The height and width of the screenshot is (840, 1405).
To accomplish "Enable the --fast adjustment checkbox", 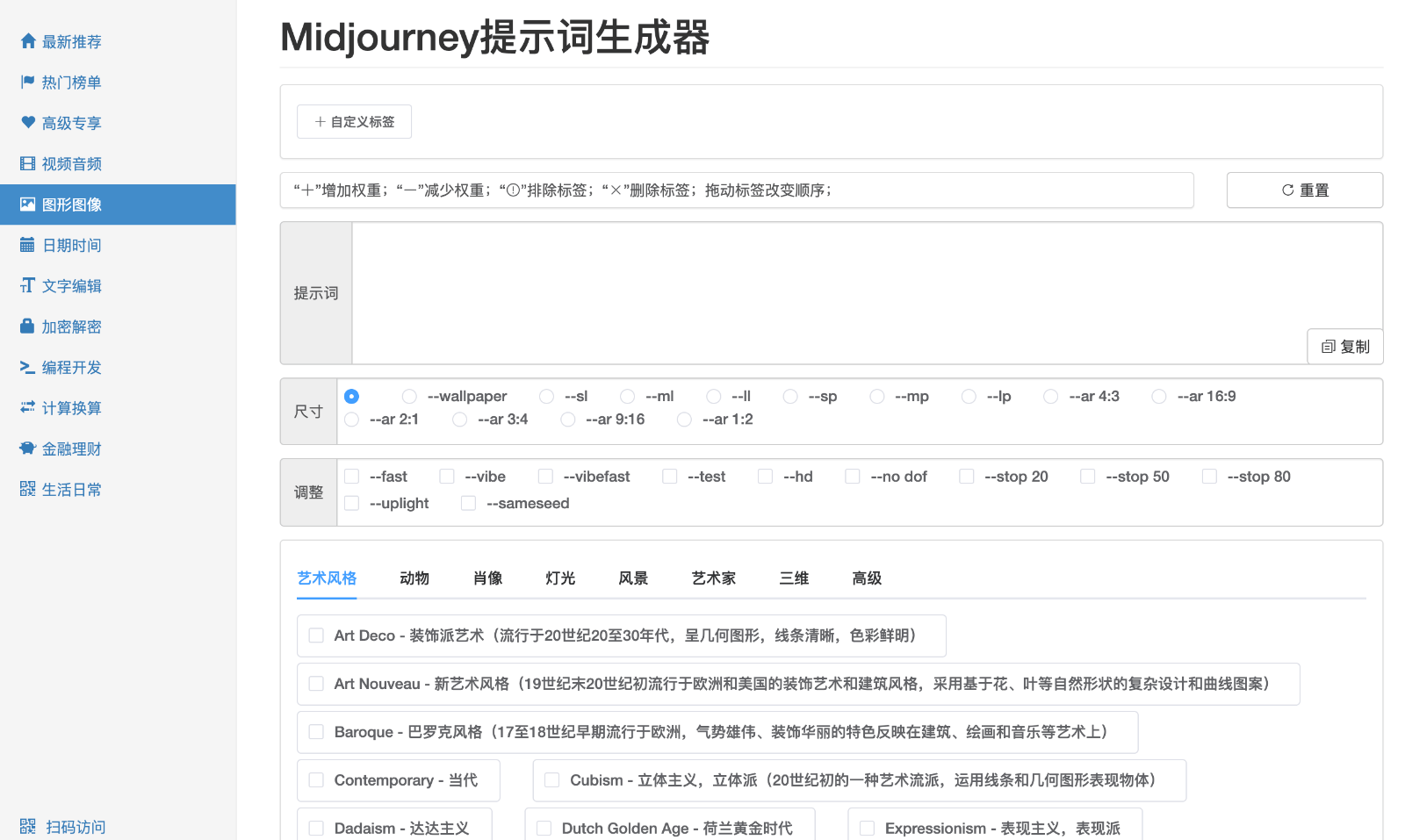I will click(x=352, y=477).
